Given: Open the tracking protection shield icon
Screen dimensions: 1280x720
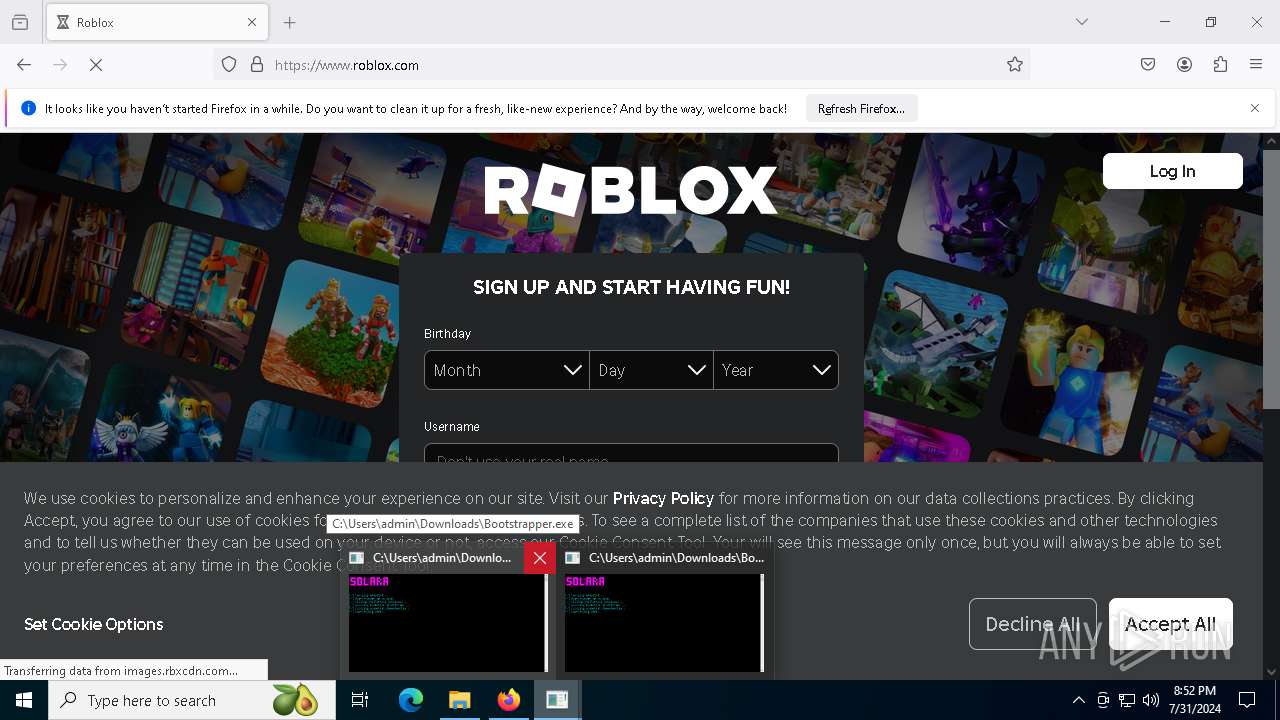Looking at the screenshot, I should tap(229, 65).
